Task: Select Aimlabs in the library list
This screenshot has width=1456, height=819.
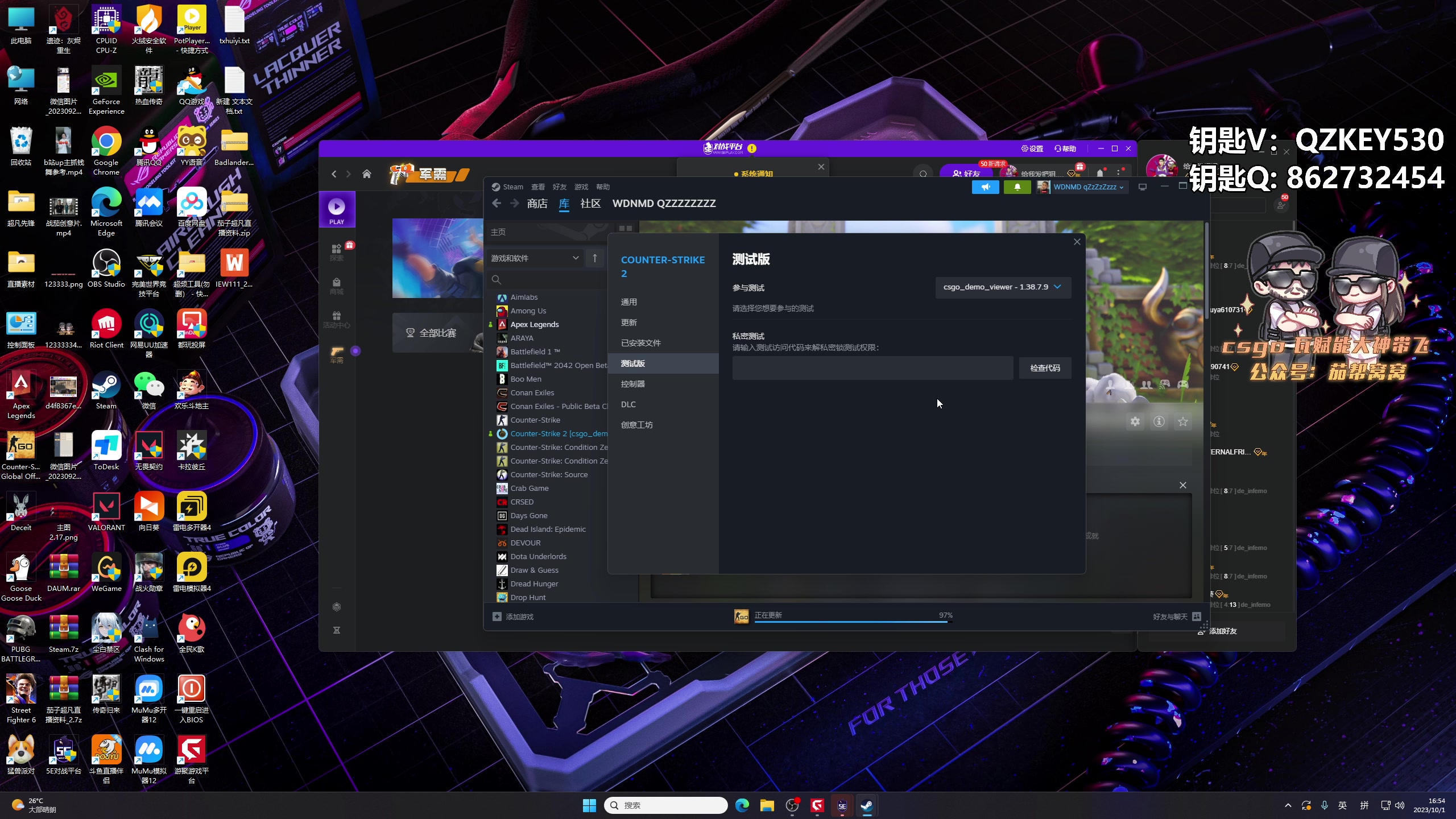Action: pyautogui.click(x=524, y=297)
